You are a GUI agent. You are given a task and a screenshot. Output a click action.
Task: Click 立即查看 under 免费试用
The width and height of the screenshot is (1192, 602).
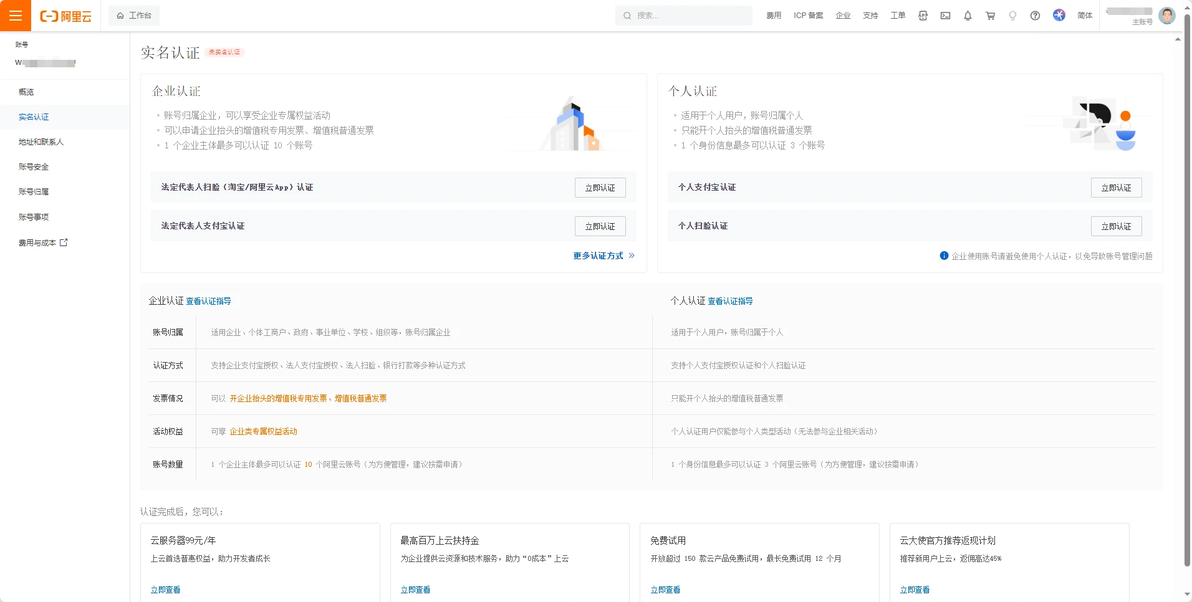coord(665,590)
